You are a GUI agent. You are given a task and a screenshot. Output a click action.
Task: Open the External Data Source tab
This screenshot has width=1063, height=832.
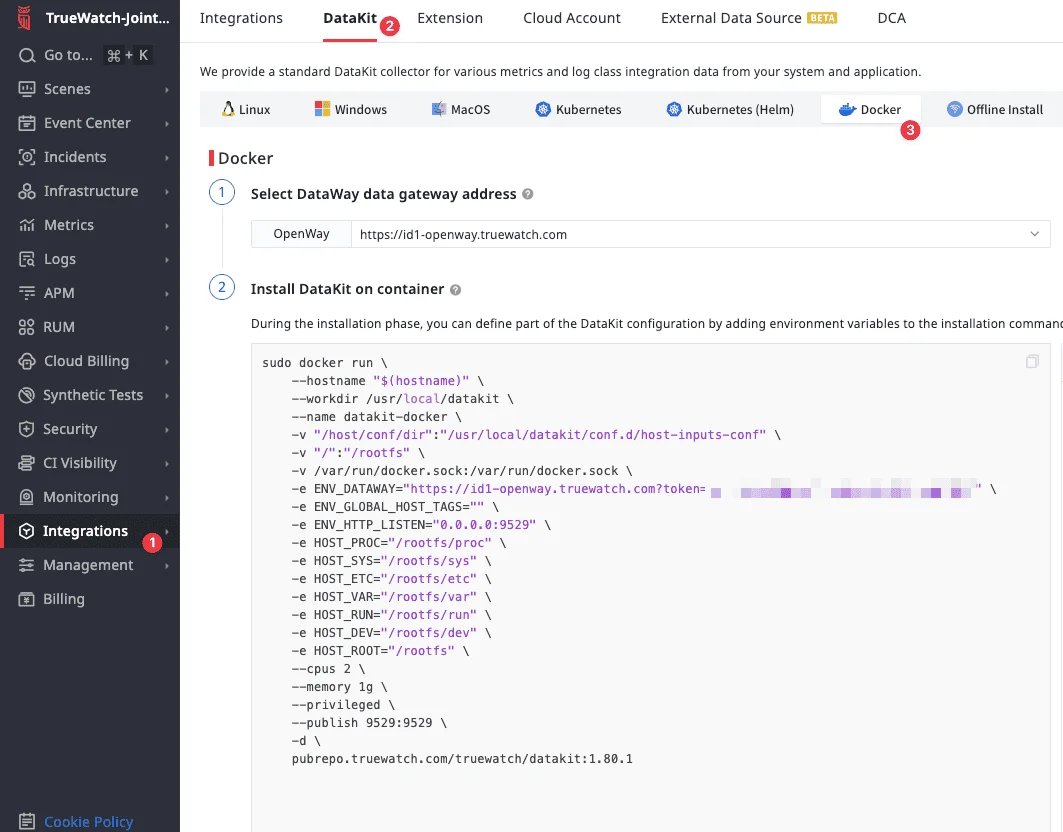coord(748,18)
